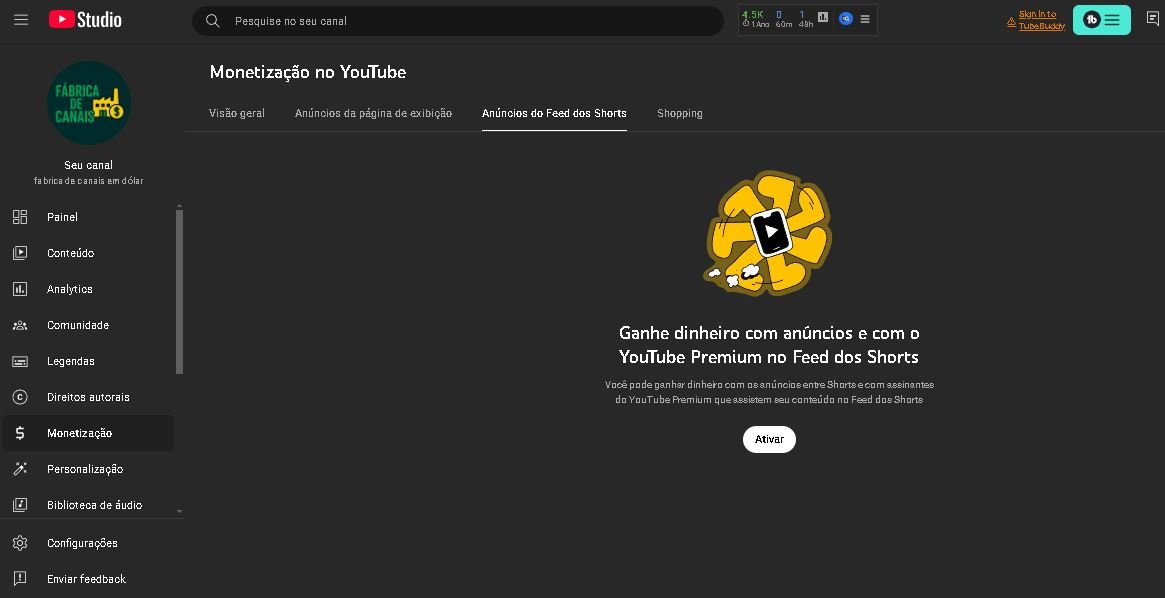Image resolution: width=1165 pixels, height=598 pixels.
Task: Open the gray extension toolbar menu icon
Action: click(x=865, y=19)
